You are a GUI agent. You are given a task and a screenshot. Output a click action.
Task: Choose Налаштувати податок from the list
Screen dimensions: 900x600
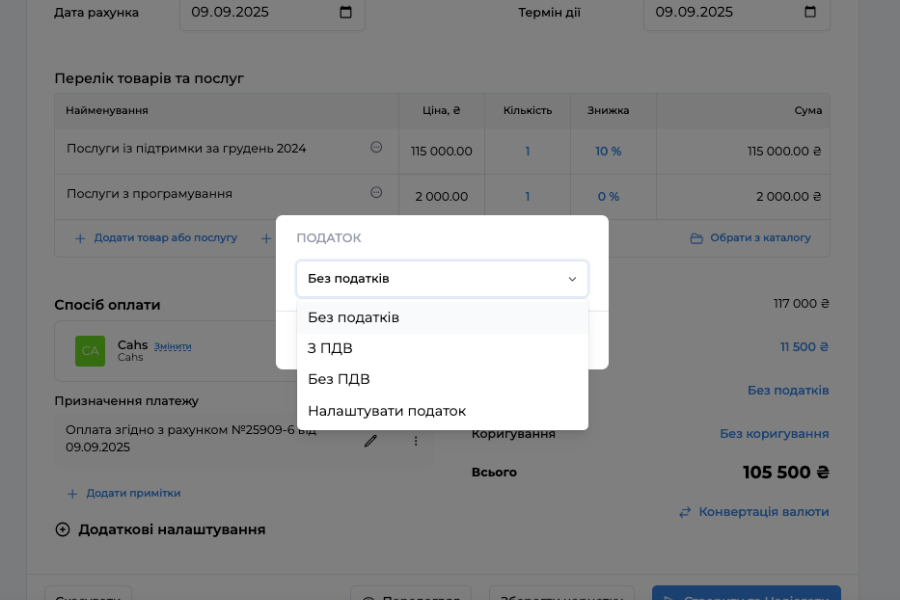coord(386,410)
